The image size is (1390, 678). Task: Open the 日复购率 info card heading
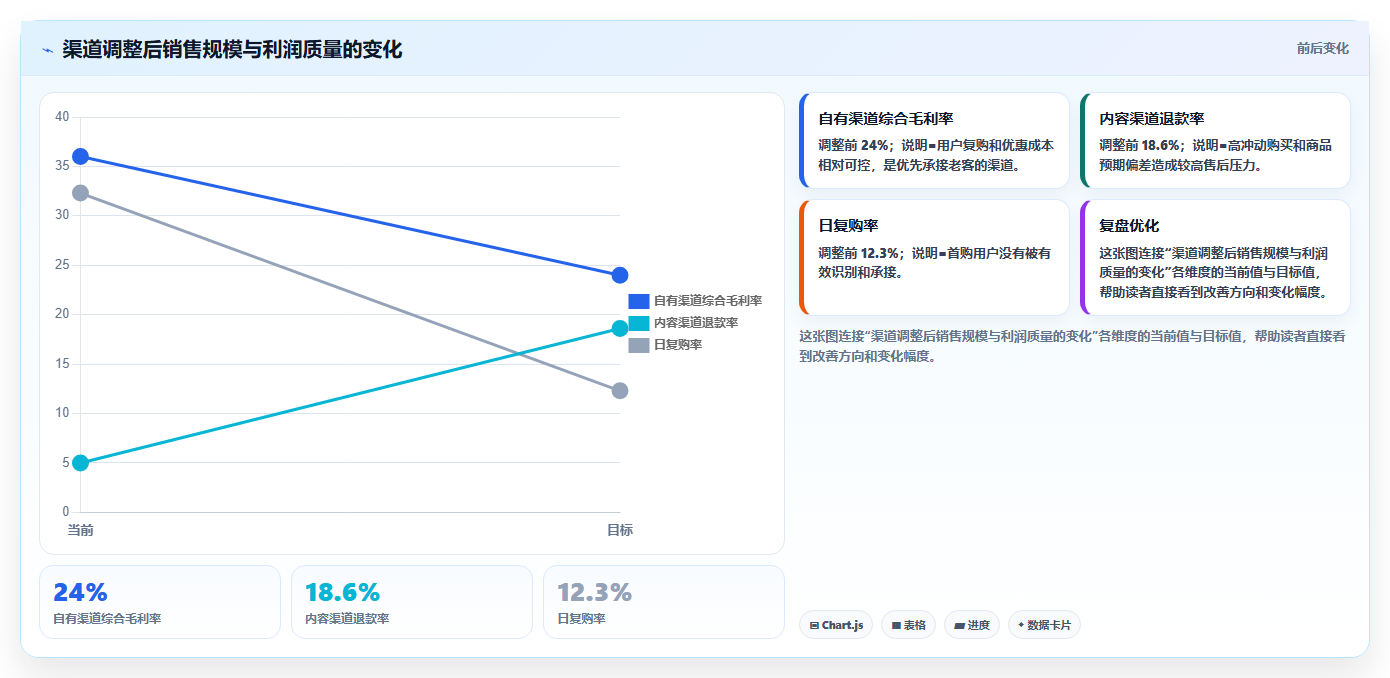point(848,226)
